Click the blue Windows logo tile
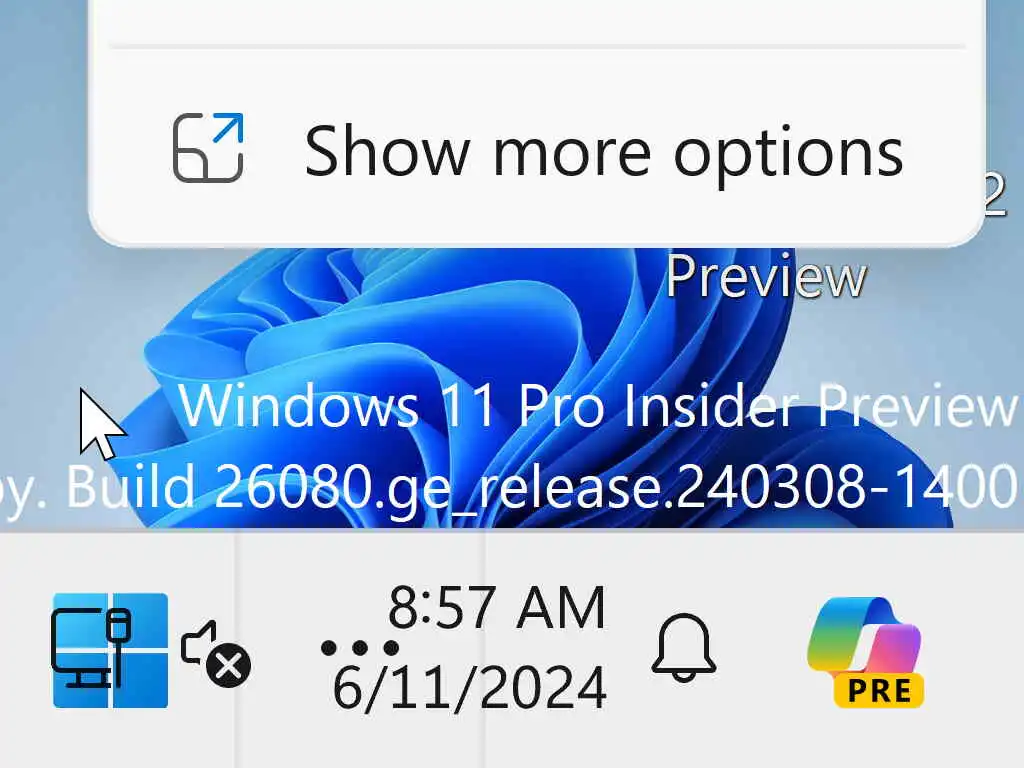Viewport: 1024px width, 768px height. coord(110,650)
